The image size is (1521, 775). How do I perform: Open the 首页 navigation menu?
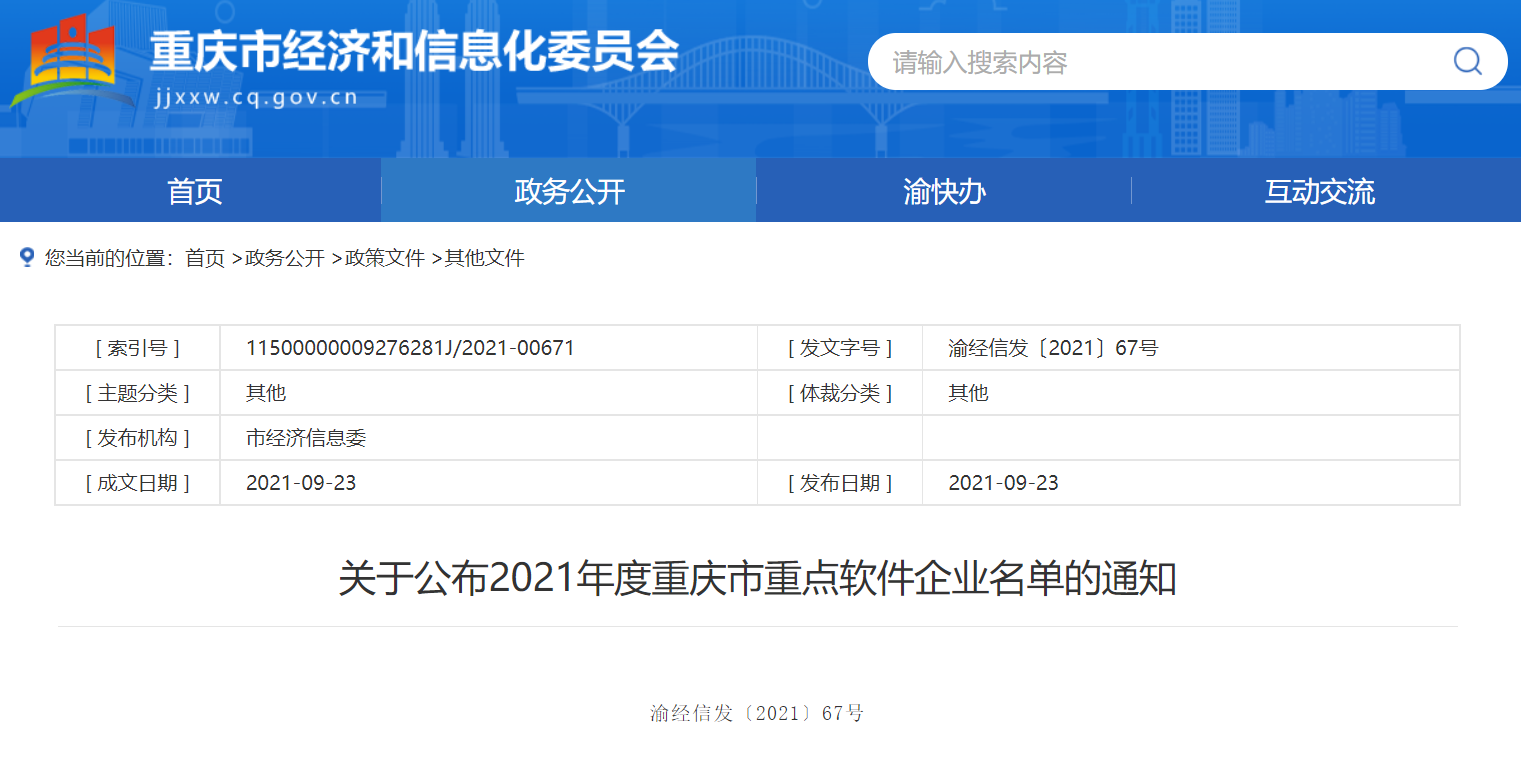(x=193, y=190)
